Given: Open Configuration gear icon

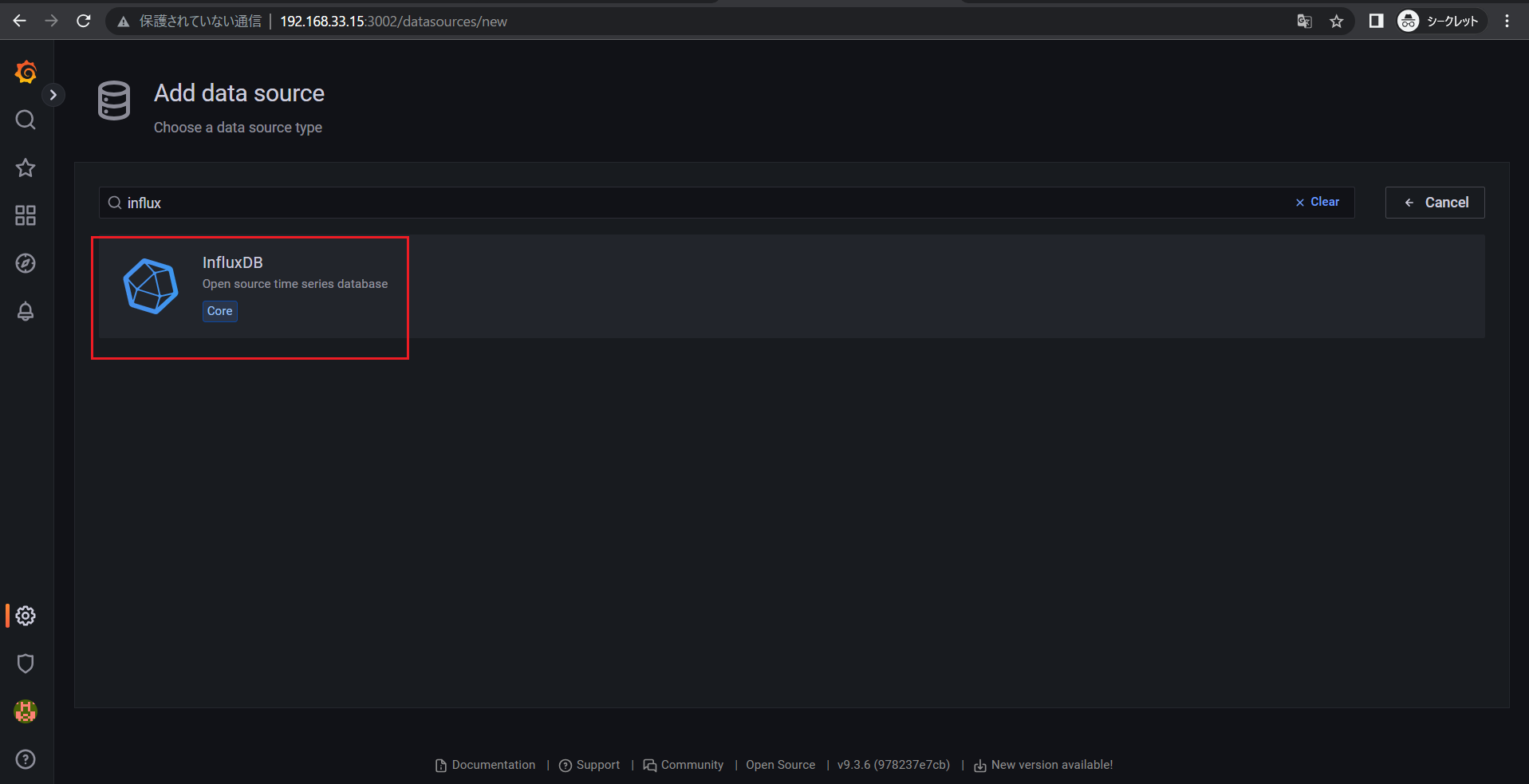Looking at the screenshot, I should [x=26, y=616].
